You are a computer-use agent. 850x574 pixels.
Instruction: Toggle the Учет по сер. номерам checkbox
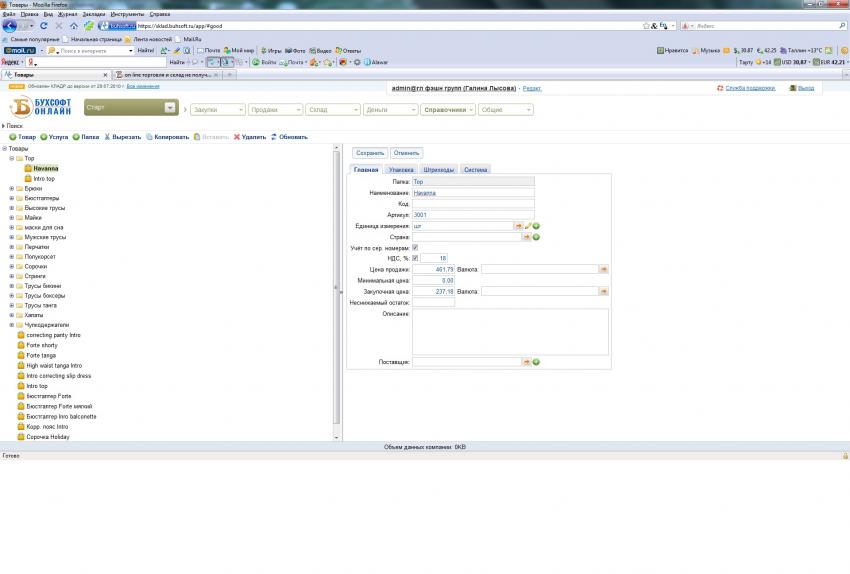tap(416, 248)
